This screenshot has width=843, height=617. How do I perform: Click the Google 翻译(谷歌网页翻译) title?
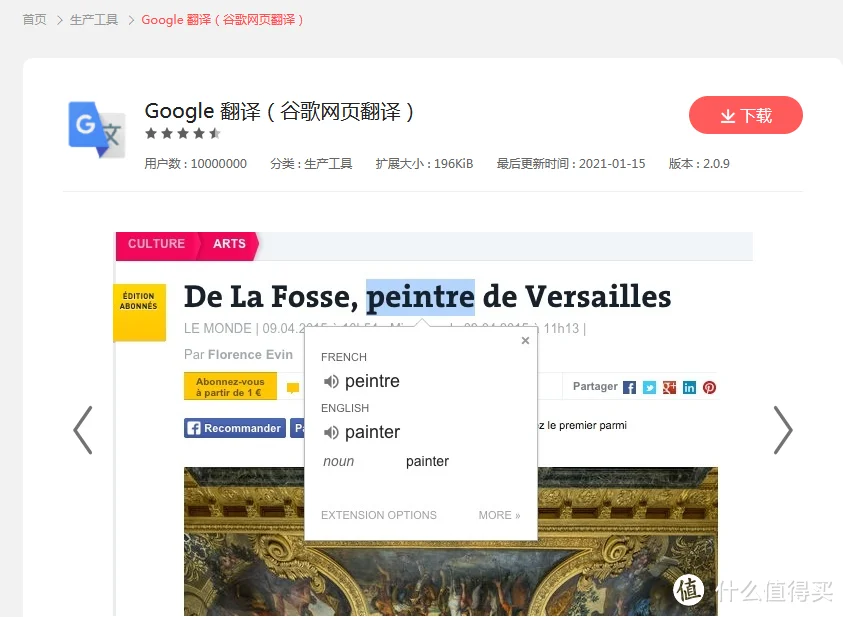pyautogui.click(x=279, y=112)
